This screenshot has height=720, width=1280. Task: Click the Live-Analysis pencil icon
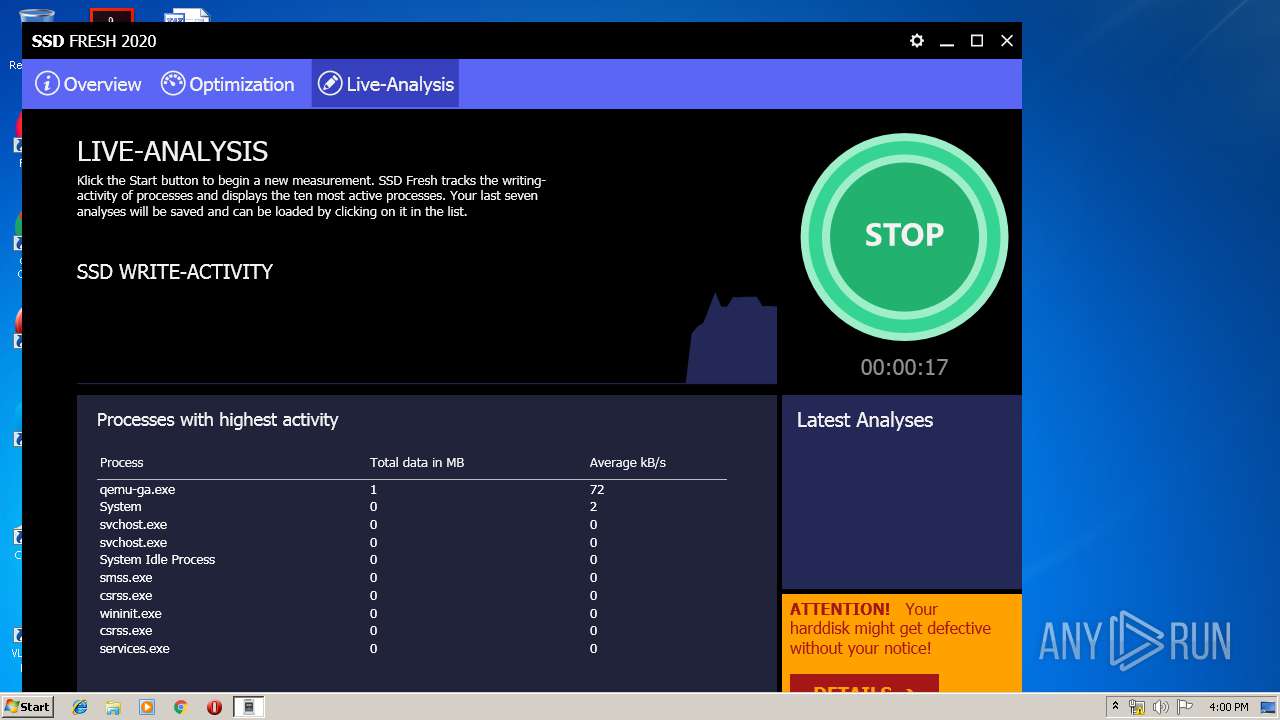click(x=330, y=84)
